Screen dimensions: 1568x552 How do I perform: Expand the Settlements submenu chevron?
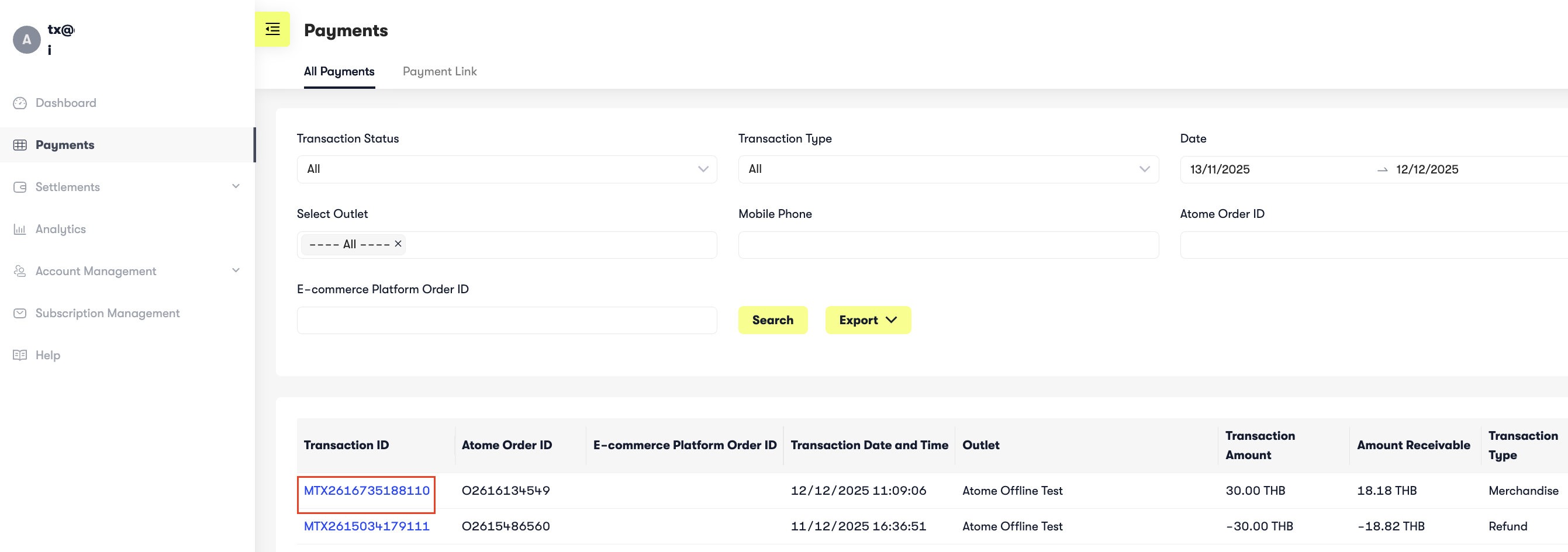coord(236,187)
